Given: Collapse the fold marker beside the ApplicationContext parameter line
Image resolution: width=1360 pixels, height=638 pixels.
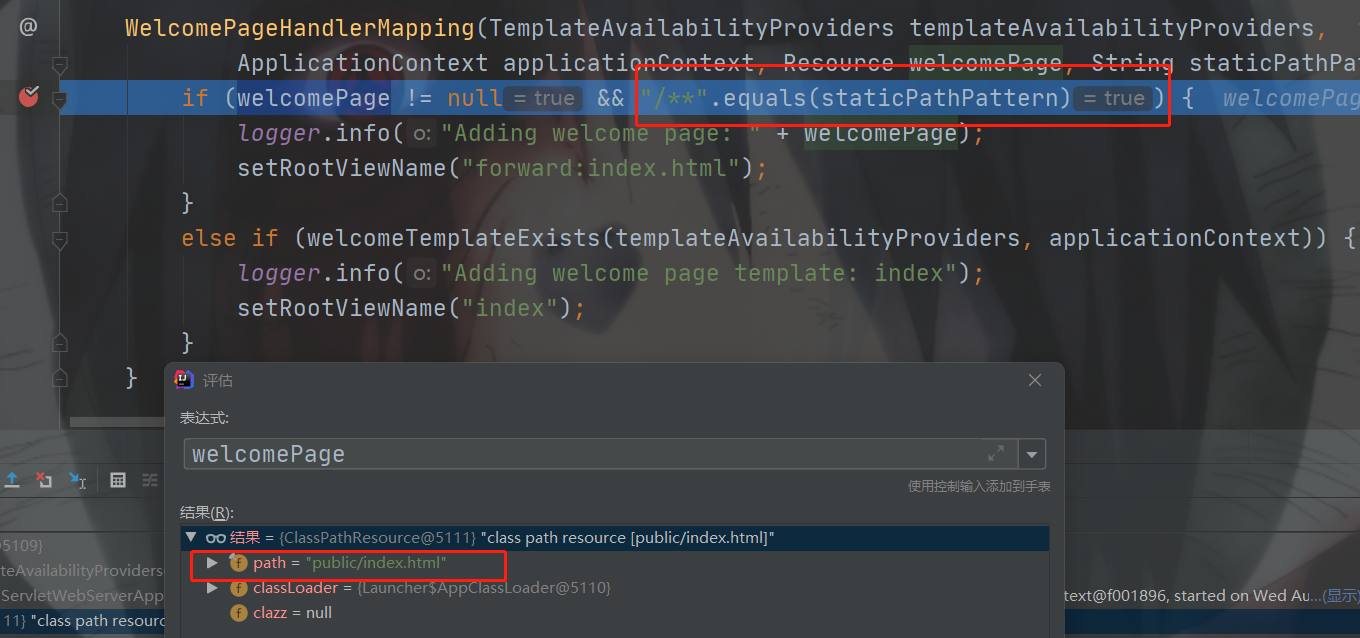Looking at the screenshot, I should [59, 64].
